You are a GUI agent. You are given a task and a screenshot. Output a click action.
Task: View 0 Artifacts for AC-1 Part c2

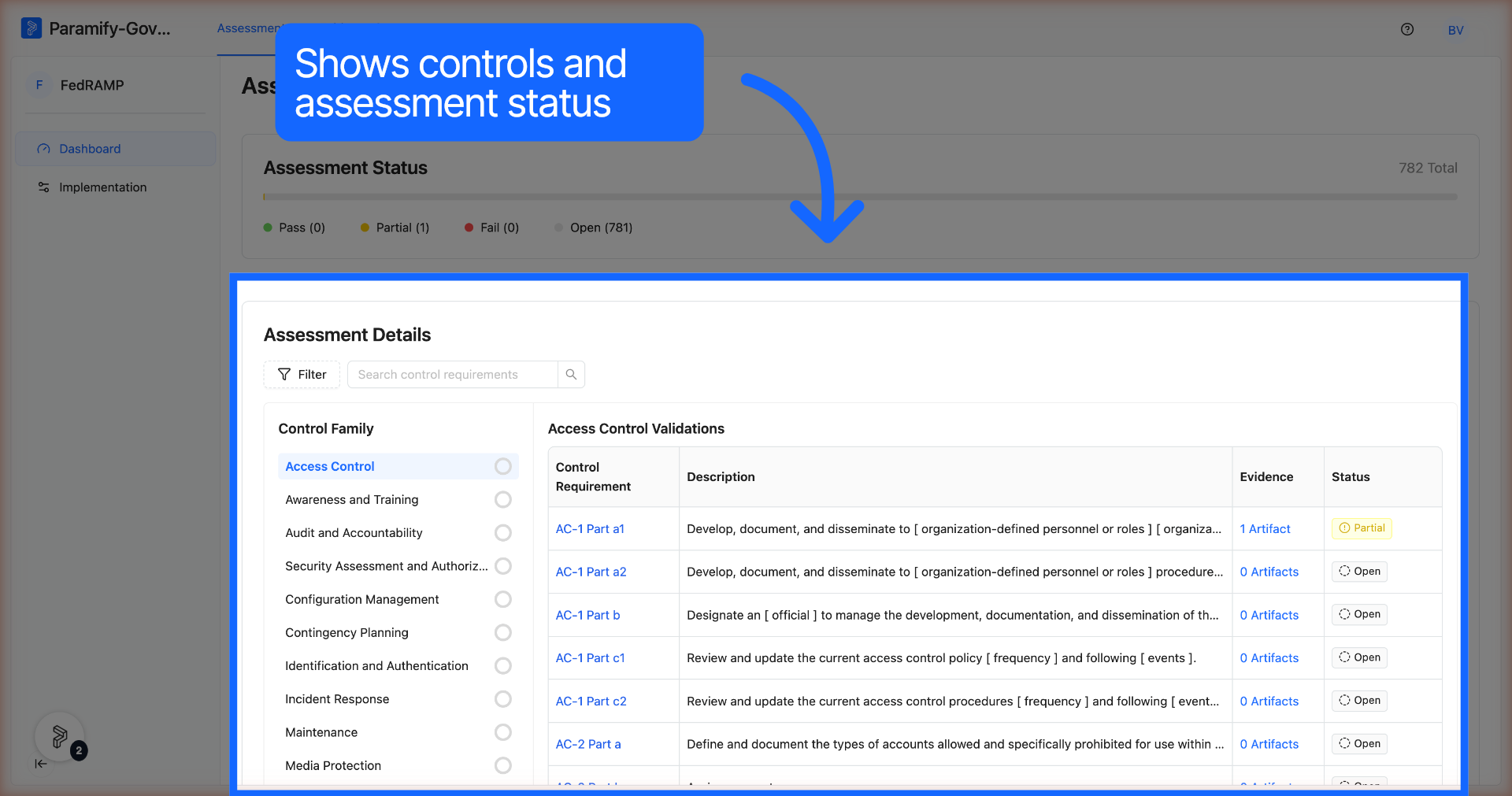pyautogui.click(x=1269, y=702)
